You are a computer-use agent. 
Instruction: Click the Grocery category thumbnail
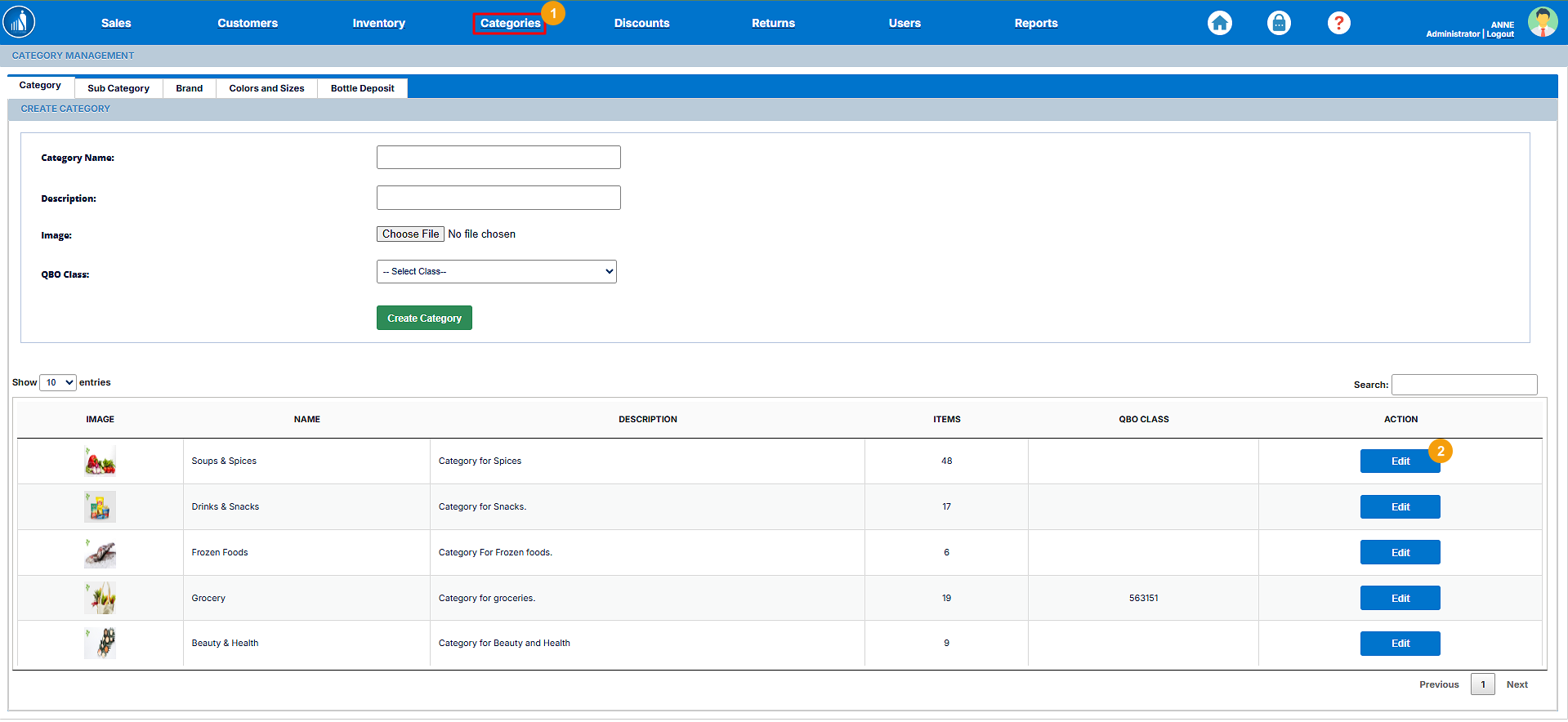pyautogui.click(x=101, y=599)
